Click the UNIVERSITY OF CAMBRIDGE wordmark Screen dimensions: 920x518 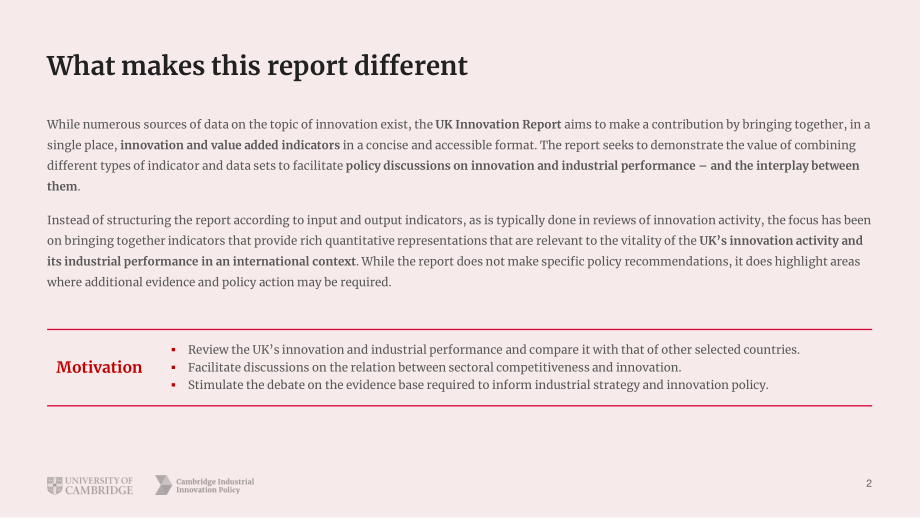pyautogui.click(x=99, y=486)
